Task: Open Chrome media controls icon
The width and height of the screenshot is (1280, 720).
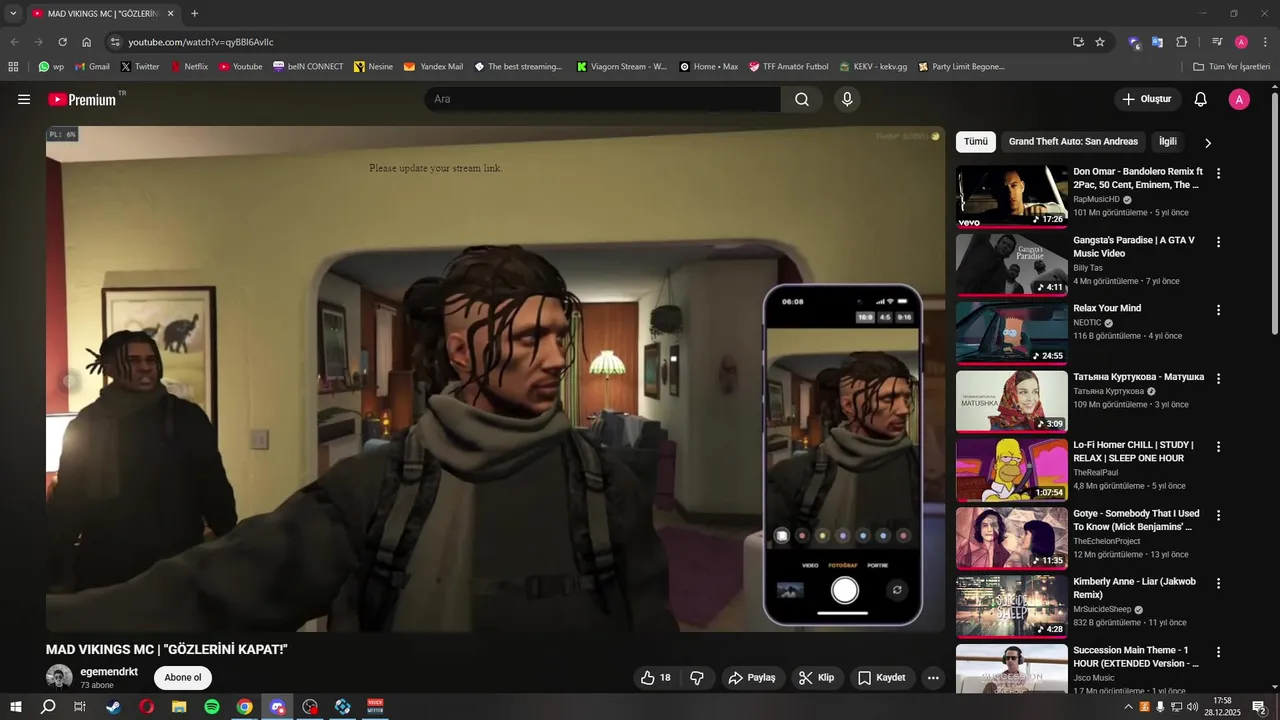Action: coord(1217,42)
